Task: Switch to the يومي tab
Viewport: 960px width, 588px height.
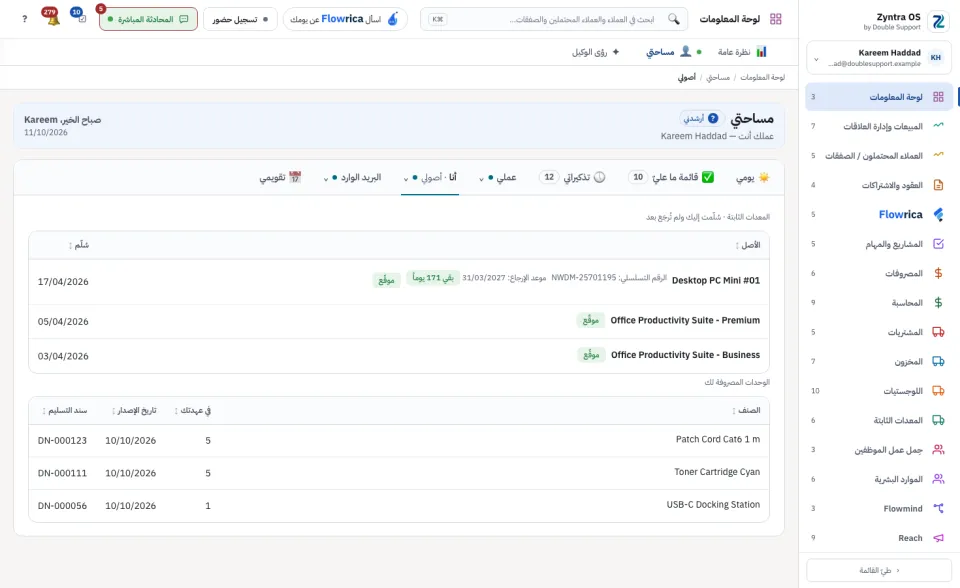Action: tap(752, 177)
